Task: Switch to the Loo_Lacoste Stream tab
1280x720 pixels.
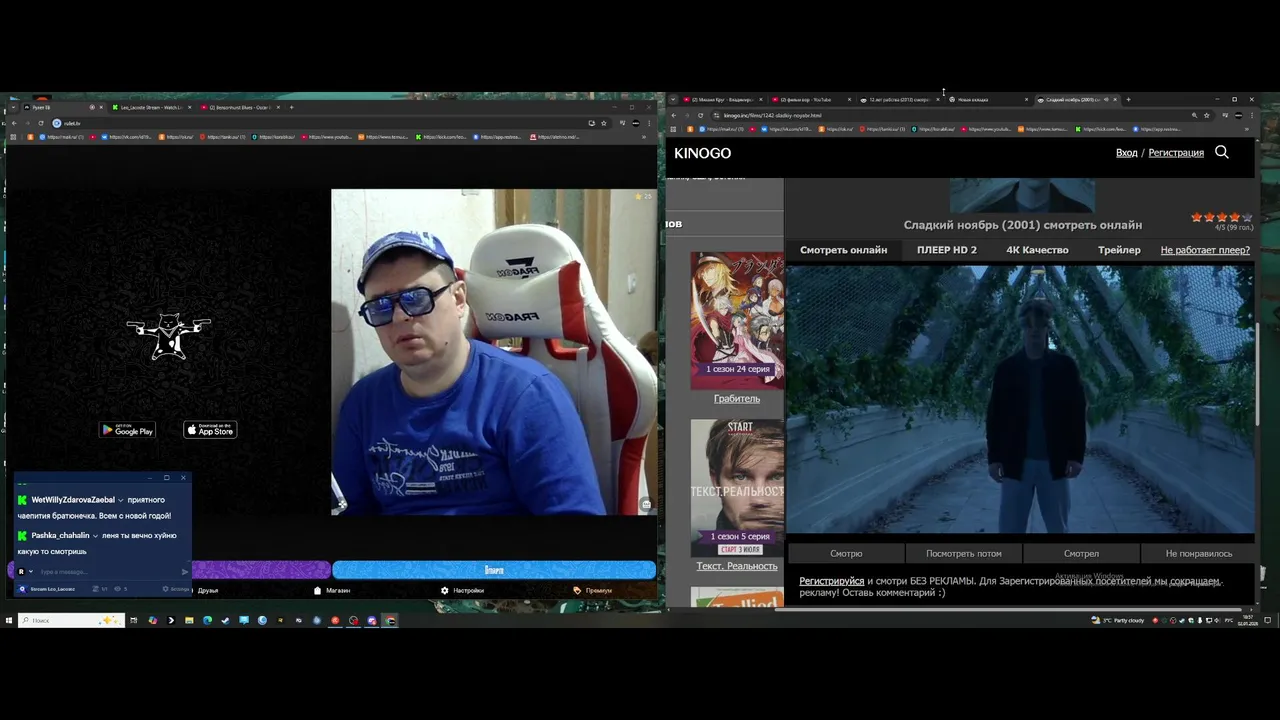Action: (150, 107)
